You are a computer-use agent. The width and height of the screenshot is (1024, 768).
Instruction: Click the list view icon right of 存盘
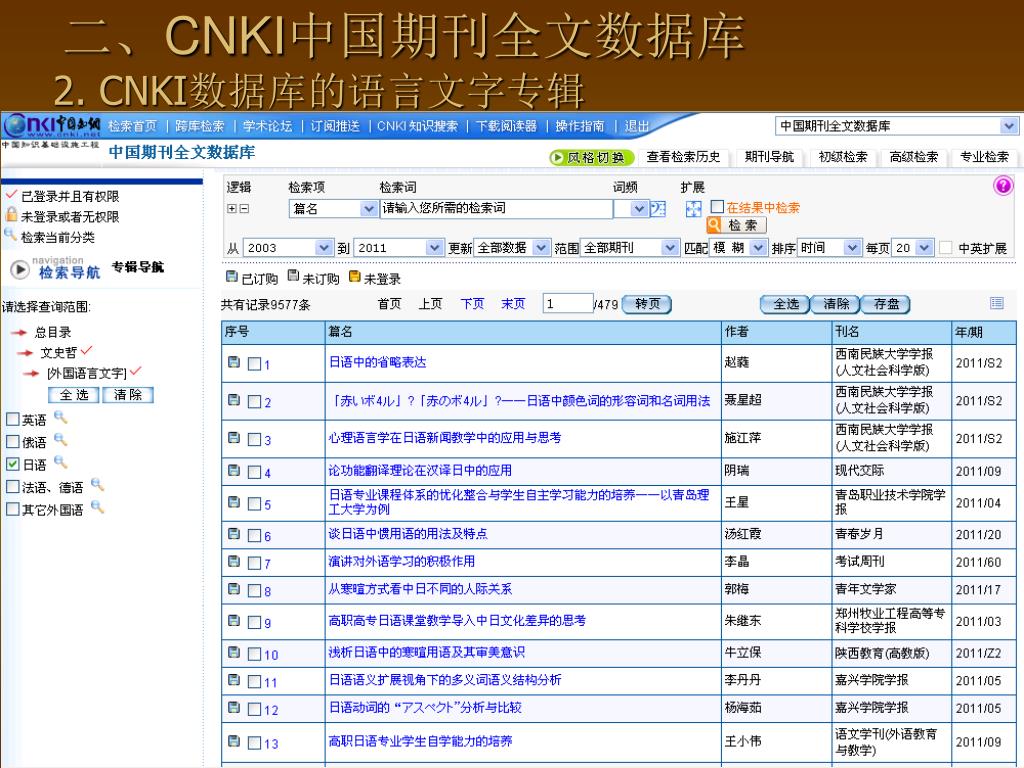pyautogui.click(x=997, y=302)
